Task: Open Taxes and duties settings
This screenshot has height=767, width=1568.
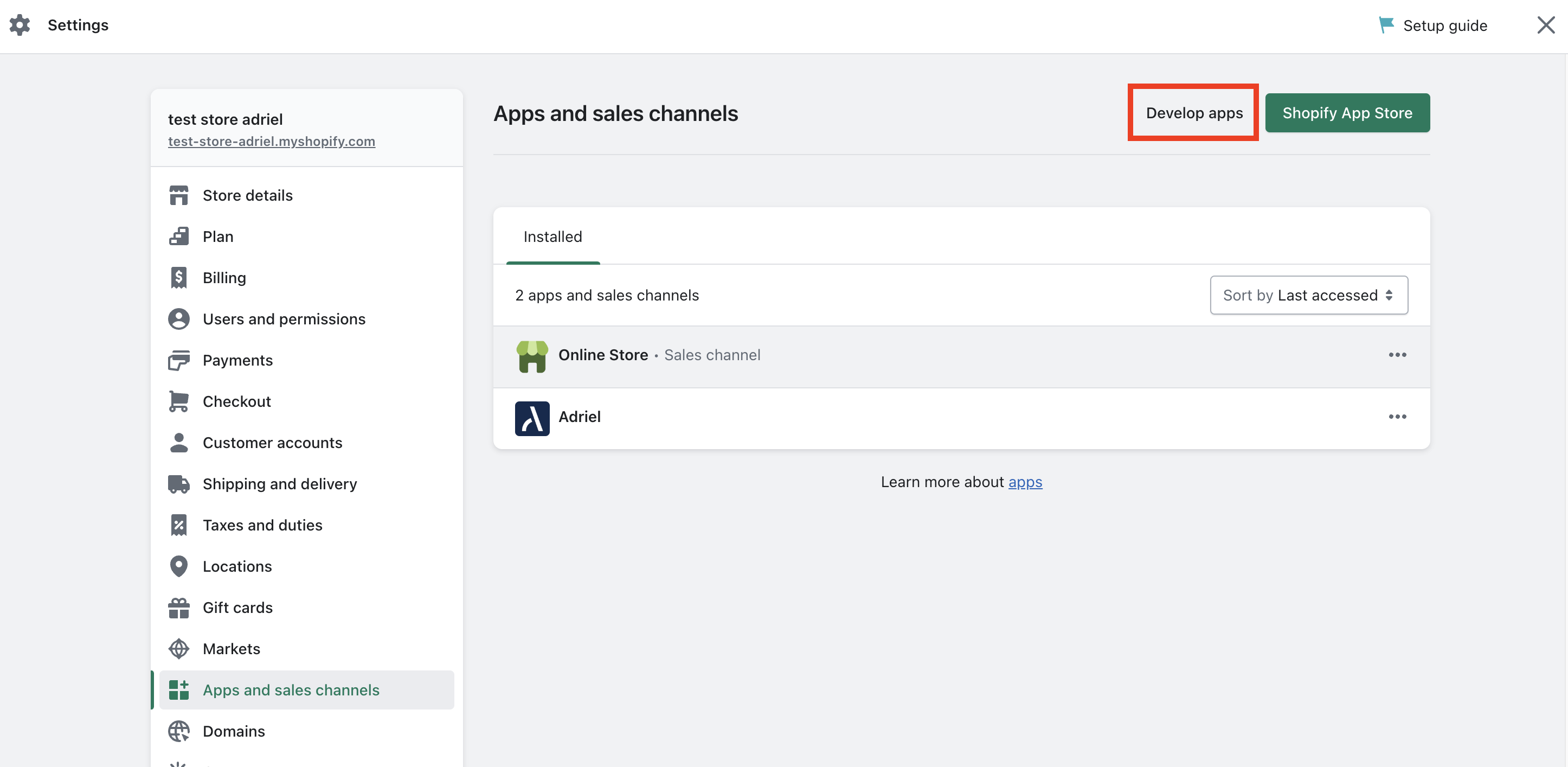Action: [307, 525]
